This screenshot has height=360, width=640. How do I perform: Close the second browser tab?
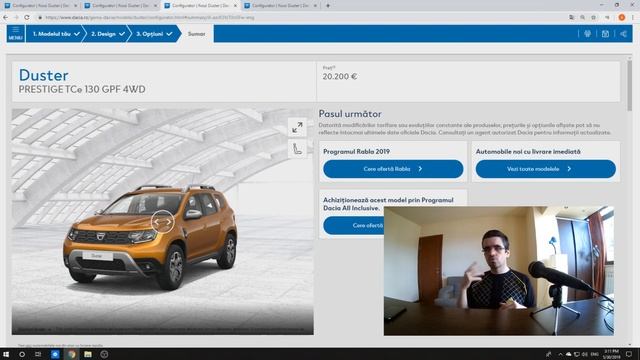pyautogui.click(x=155, y=6)
